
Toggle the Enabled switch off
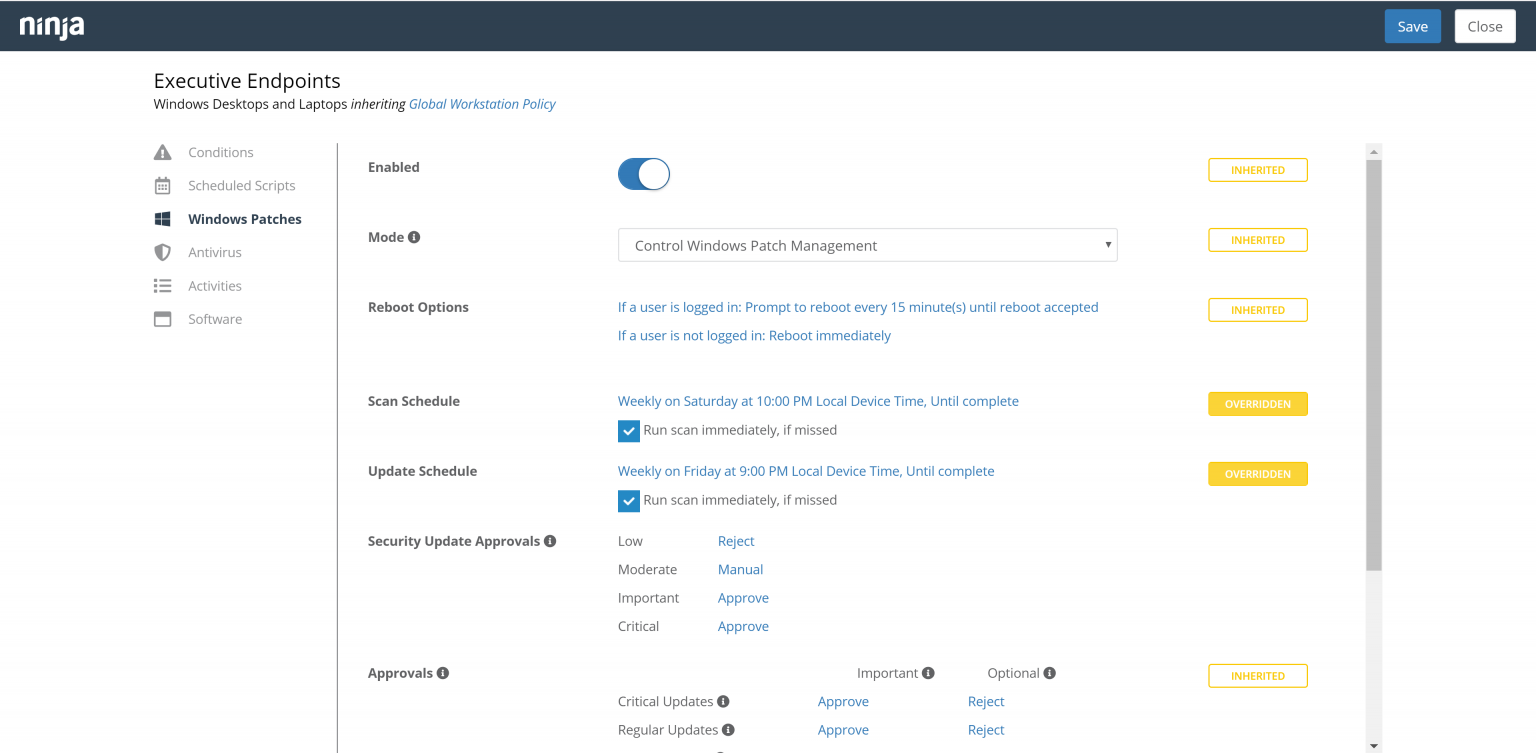(x=643, y=174)
